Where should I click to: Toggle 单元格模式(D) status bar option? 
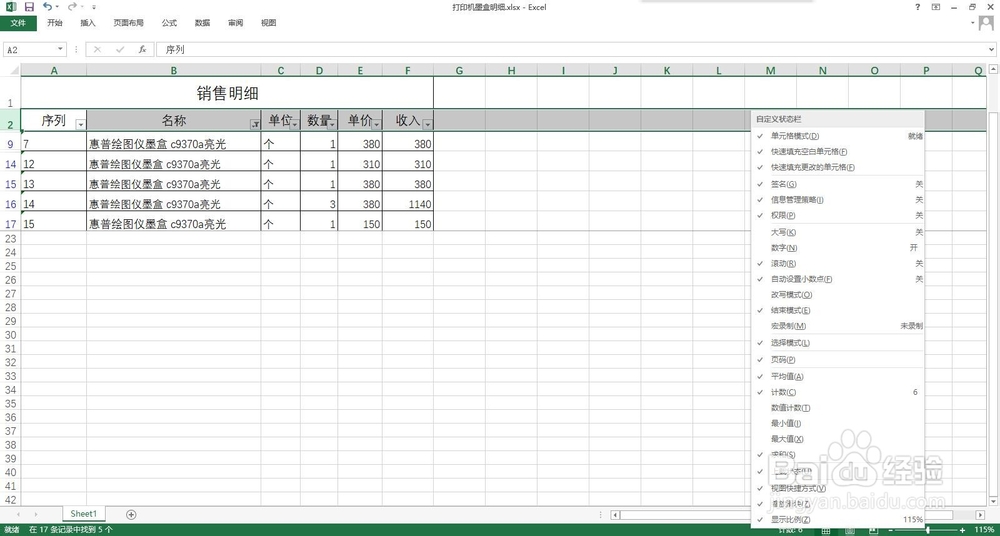[x=838, y=136]
